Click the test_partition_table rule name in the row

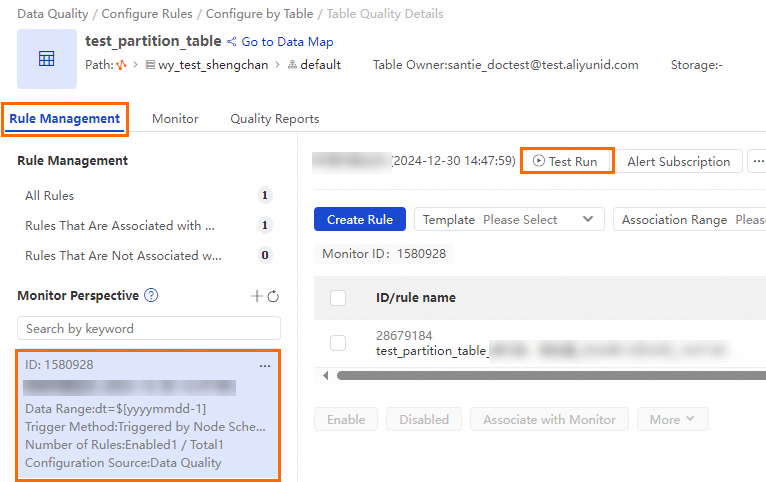(431, 351)
